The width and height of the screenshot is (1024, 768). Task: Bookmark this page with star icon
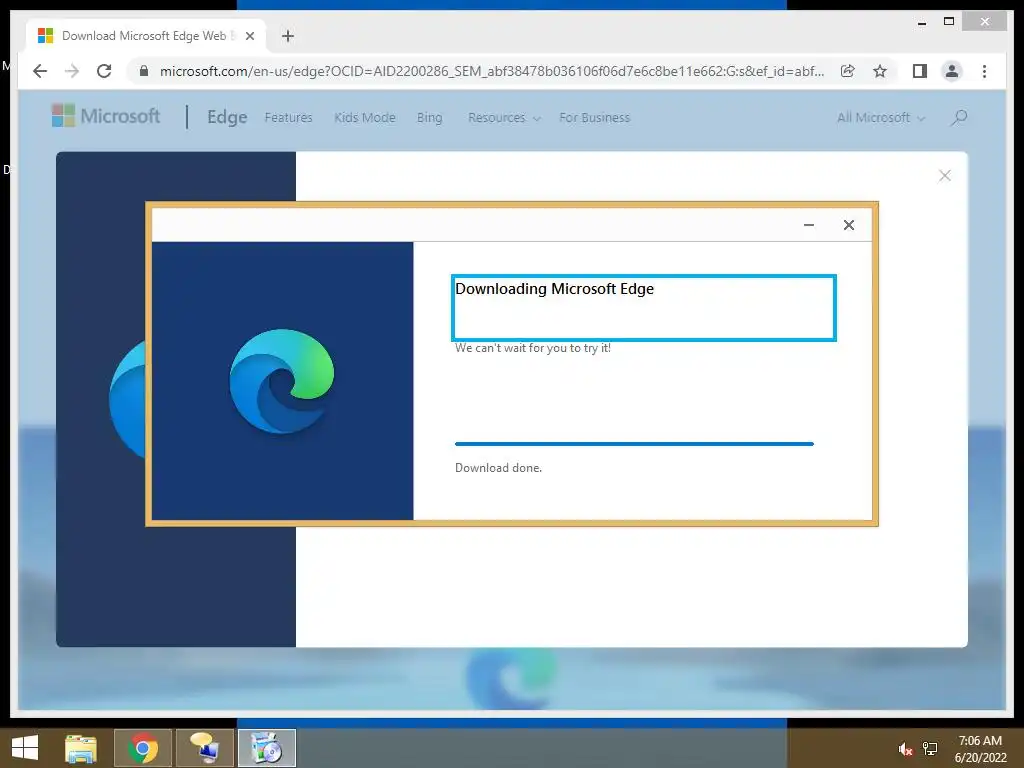pos(880,71)
